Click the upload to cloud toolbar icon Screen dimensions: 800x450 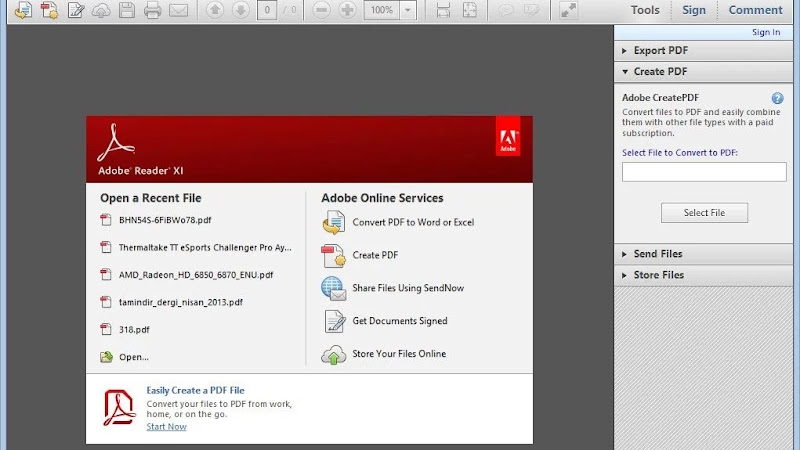(101, 10)
